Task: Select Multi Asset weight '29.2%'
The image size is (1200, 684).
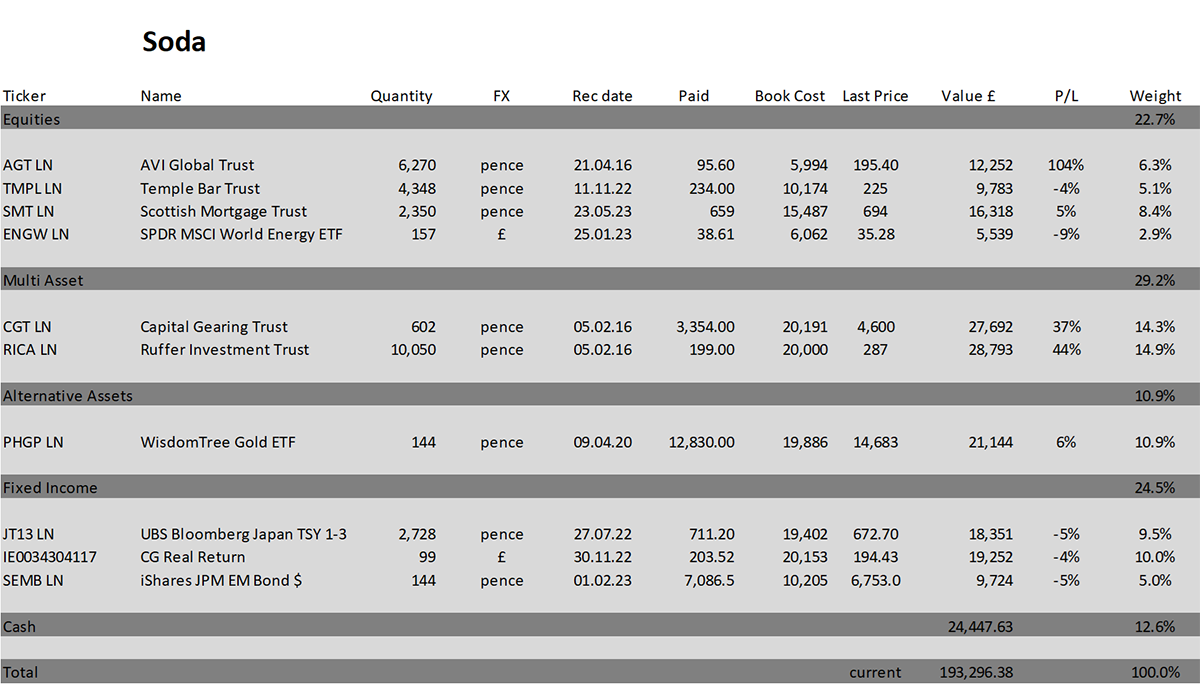Action: (1155, 281)
